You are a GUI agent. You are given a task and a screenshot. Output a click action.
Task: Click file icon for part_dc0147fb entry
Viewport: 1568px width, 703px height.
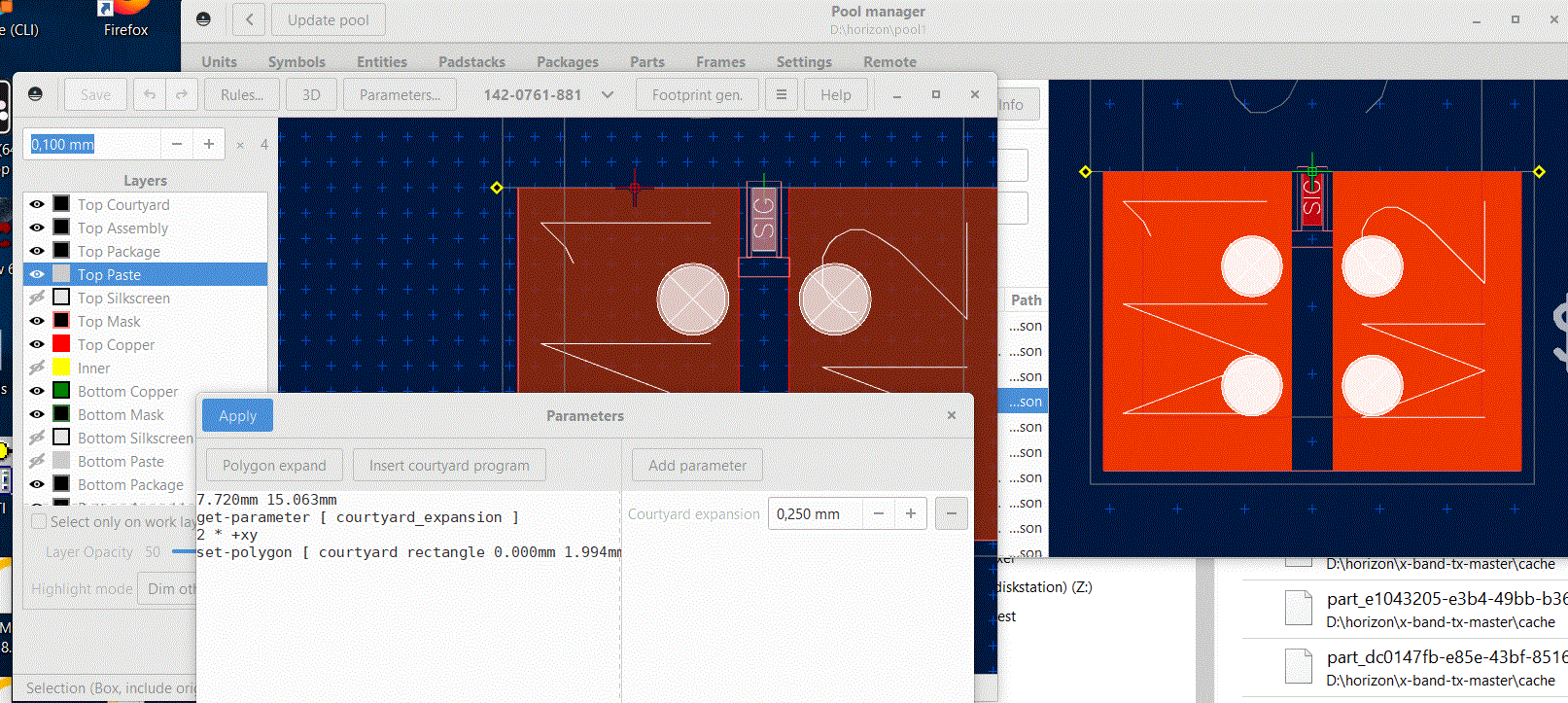coord(1298,667)
